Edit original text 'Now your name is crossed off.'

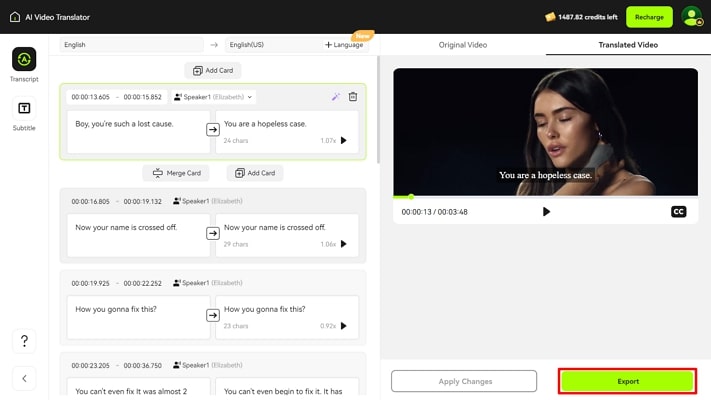(138, 235)
